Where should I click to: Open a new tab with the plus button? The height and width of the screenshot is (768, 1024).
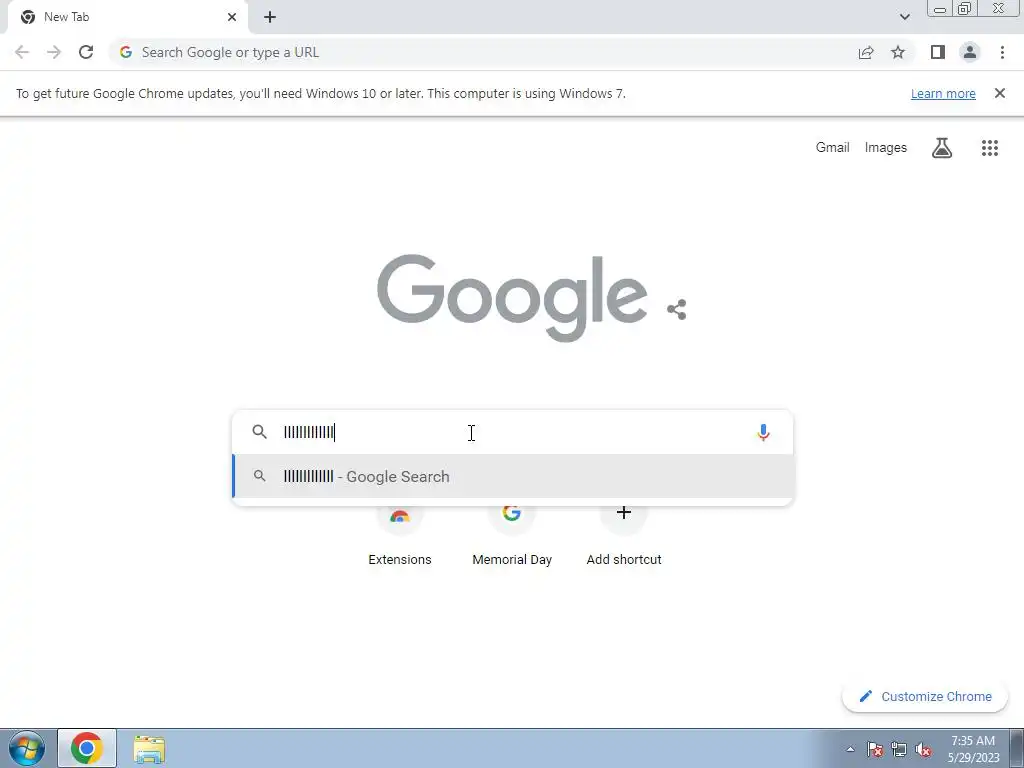[x=270, y=17]
